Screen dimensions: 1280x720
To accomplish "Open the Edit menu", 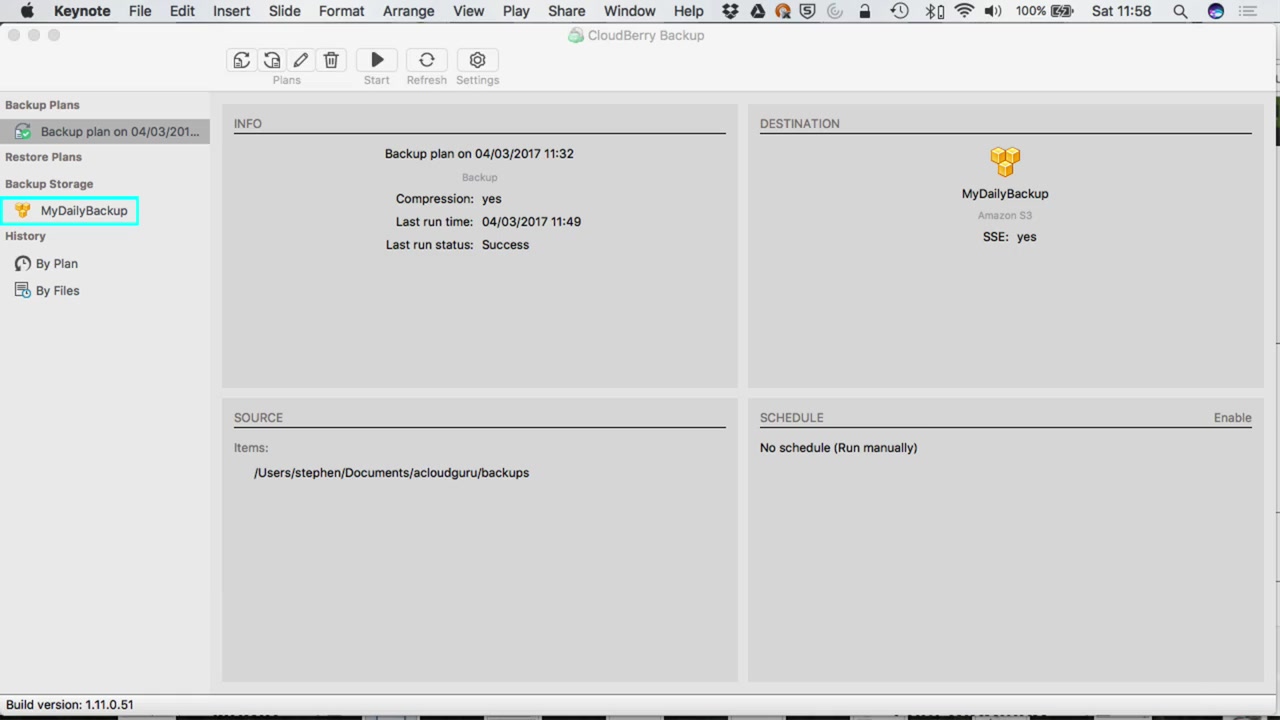I will tap(182, 11).
